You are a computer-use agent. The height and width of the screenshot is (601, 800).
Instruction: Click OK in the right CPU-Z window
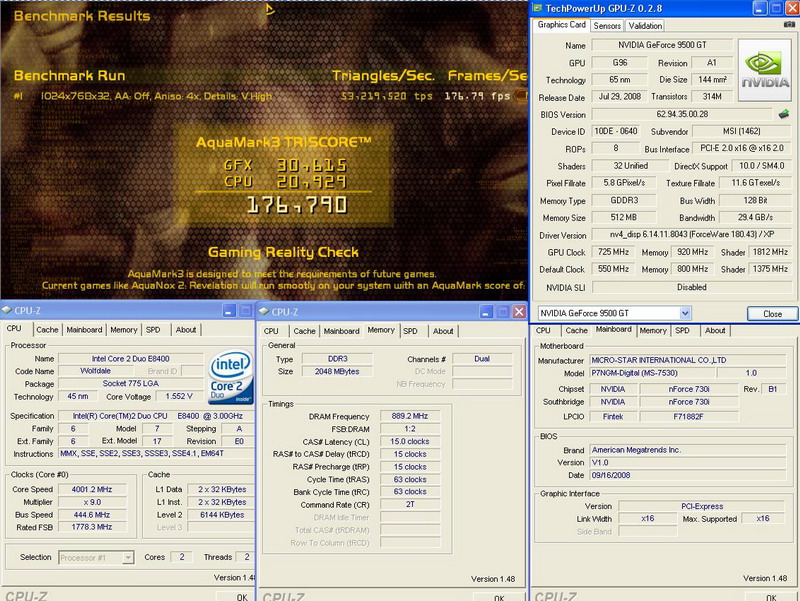pyautogui.click(x=770, y=596)
